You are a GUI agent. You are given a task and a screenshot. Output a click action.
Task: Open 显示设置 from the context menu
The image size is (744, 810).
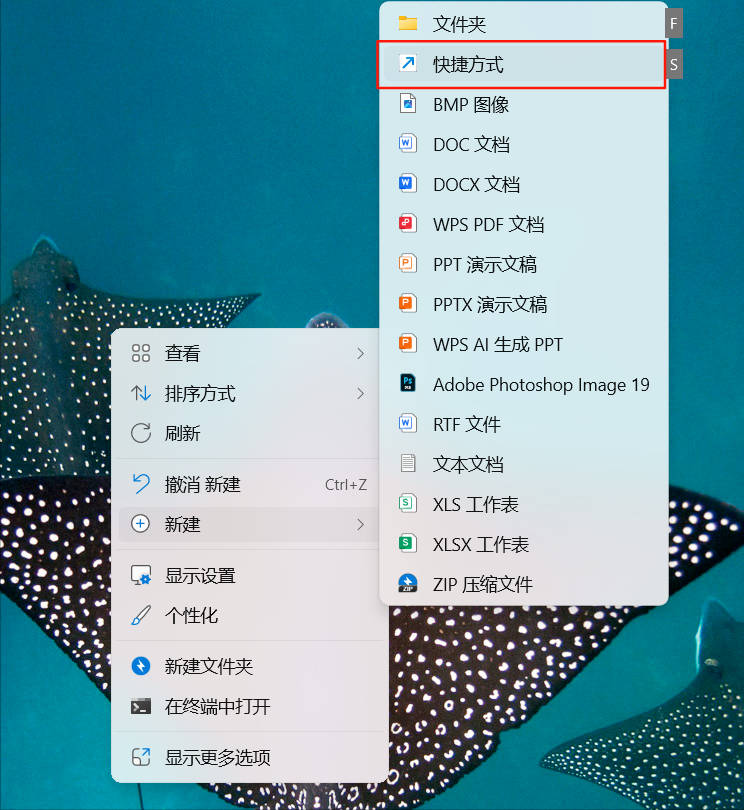point(250,575)
